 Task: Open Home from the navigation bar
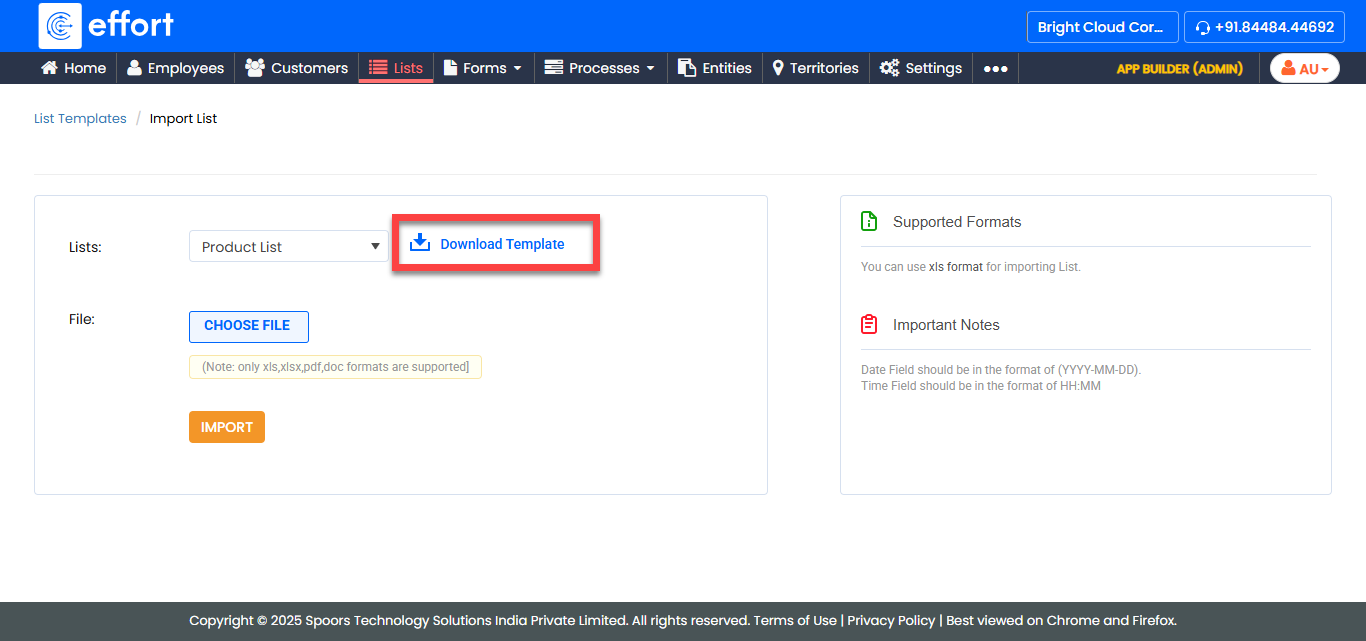[x=73, y=68]
